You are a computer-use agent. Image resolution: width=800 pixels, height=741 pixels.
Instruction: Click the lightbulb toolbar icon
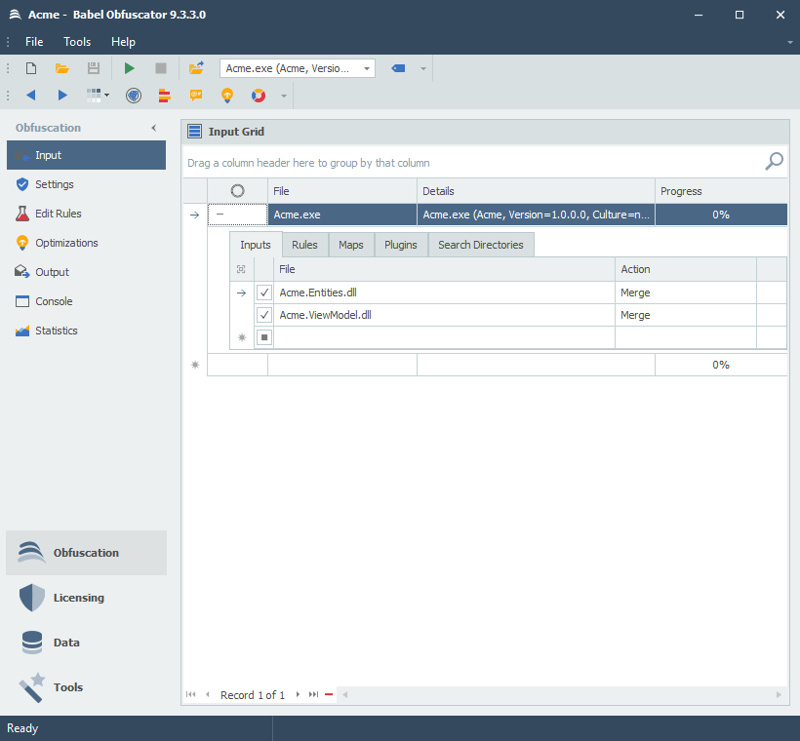227,95
